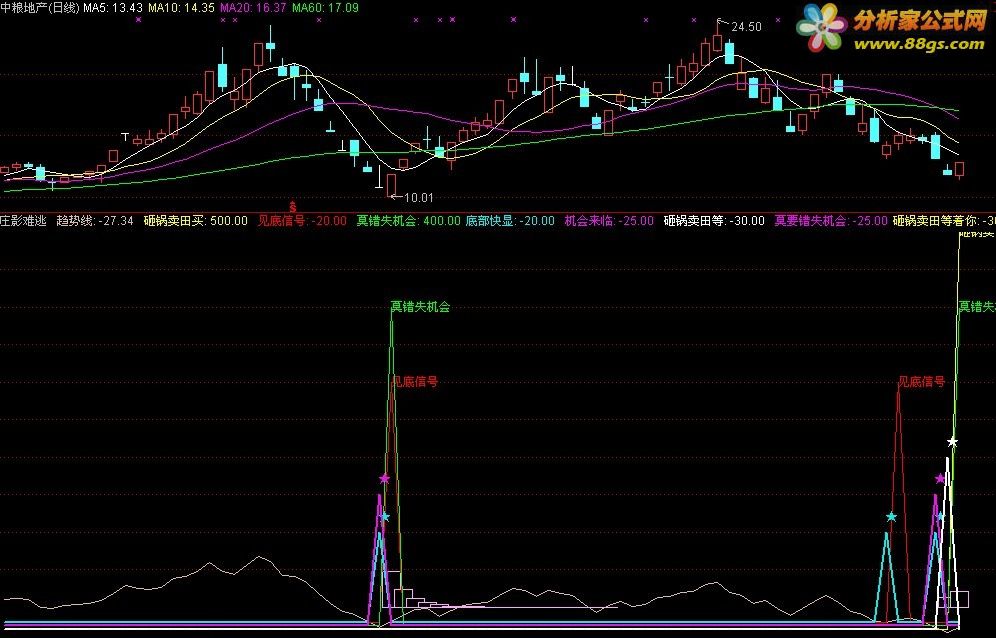This screenshot has height=638, width=996.
Task: Select the 机会来临: -25.00 value
Action: (609, 221)
